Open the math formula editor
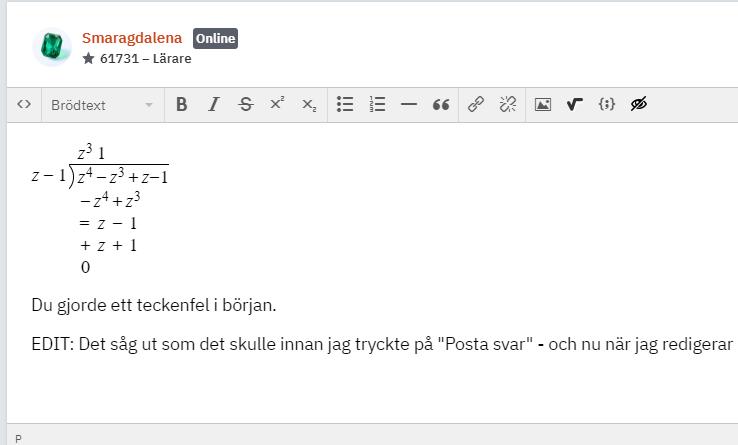The height and width of the screenshot is (445, 738). [x=574, y=104]
